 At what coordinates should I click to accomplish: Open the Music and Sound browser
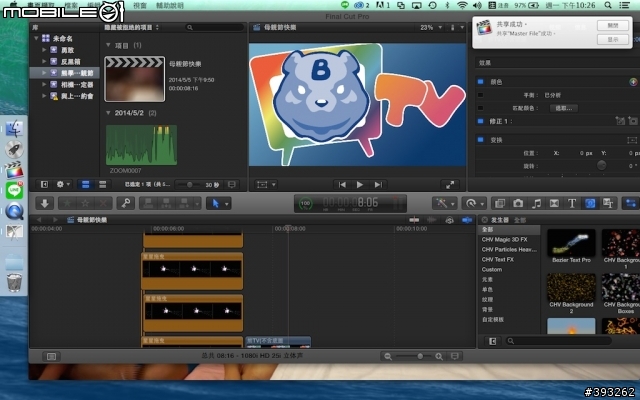point(536,203)
